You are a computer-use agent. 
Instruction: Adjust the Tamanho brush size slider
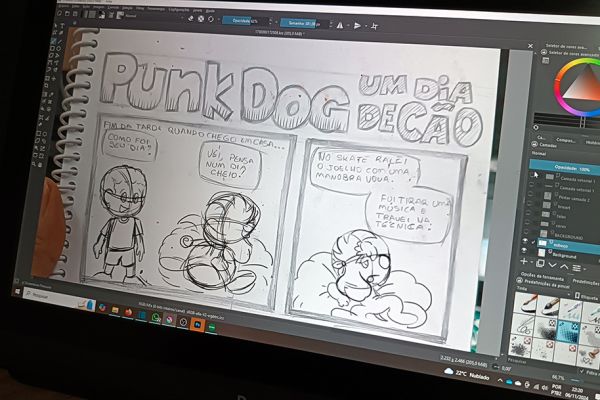coord(304,24)
